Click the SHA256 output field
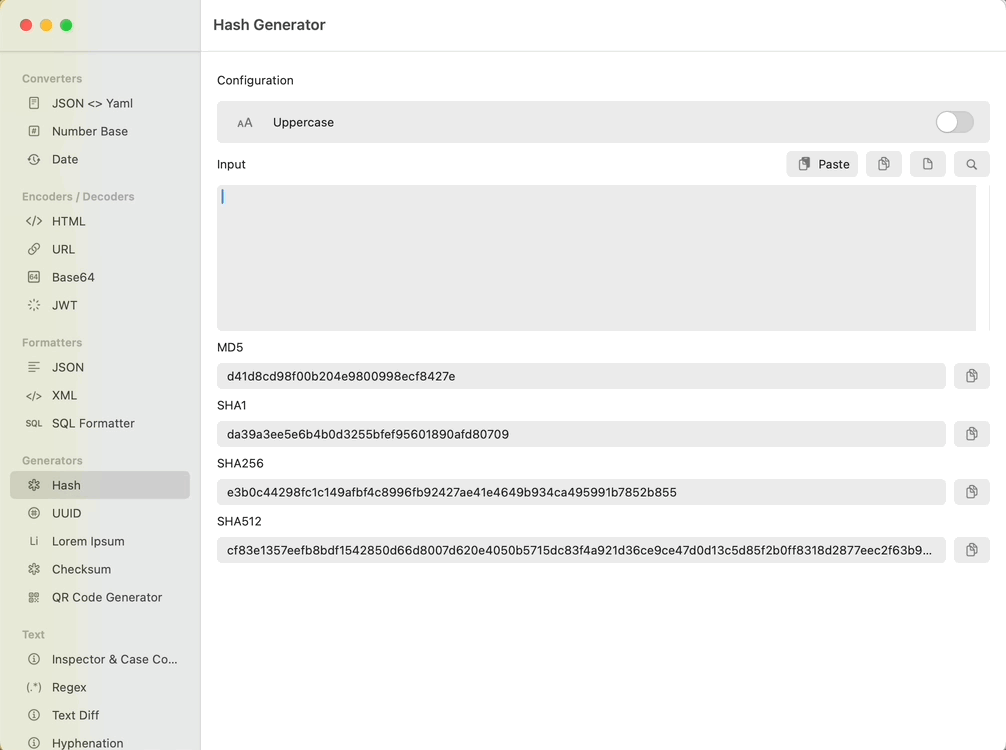This screenshot has width=1006, height=750. point(581,492)
